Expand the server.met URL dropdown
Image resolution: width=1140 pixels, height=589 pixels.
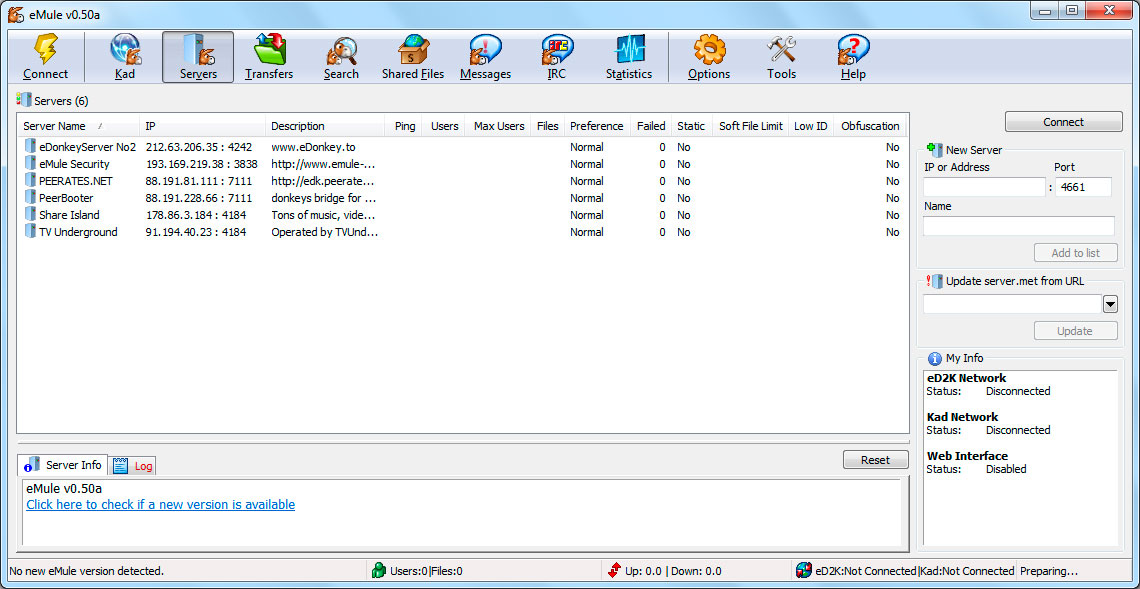click(1110, 305)
